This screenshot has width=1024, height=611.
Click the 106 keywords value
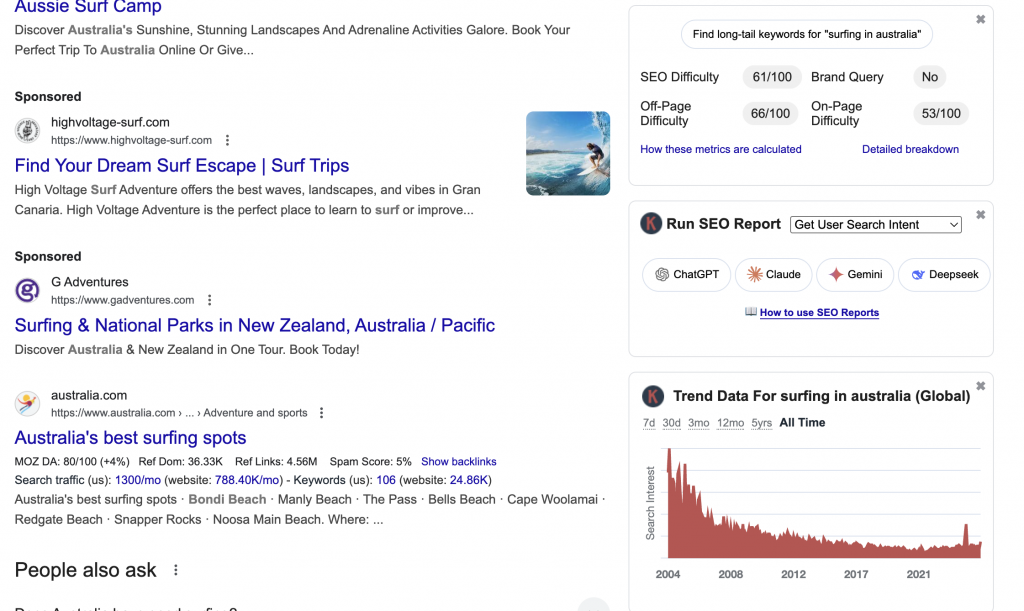386,480
